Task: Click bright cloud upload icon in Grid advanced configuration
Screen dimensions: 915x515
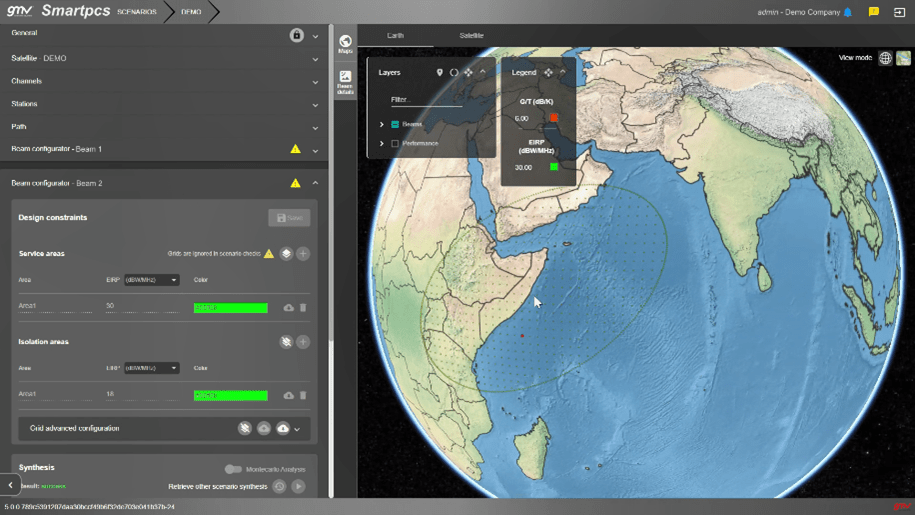Action: 283,429
